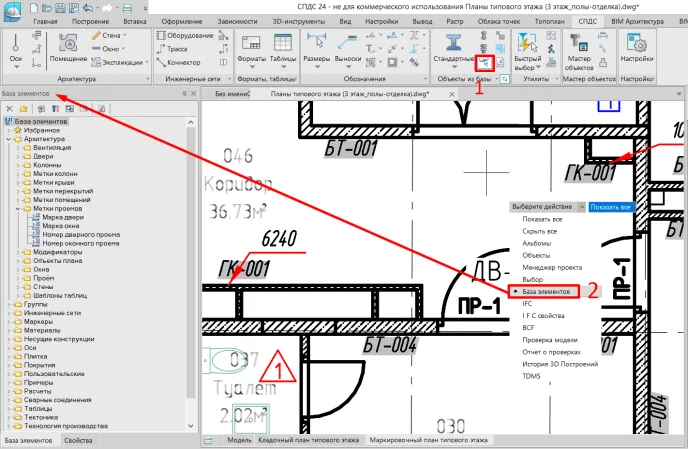Image resolution: width=688 pixels, height=449 pixels.
Task: Select Марка двери tree item
Action: point(61,217)
